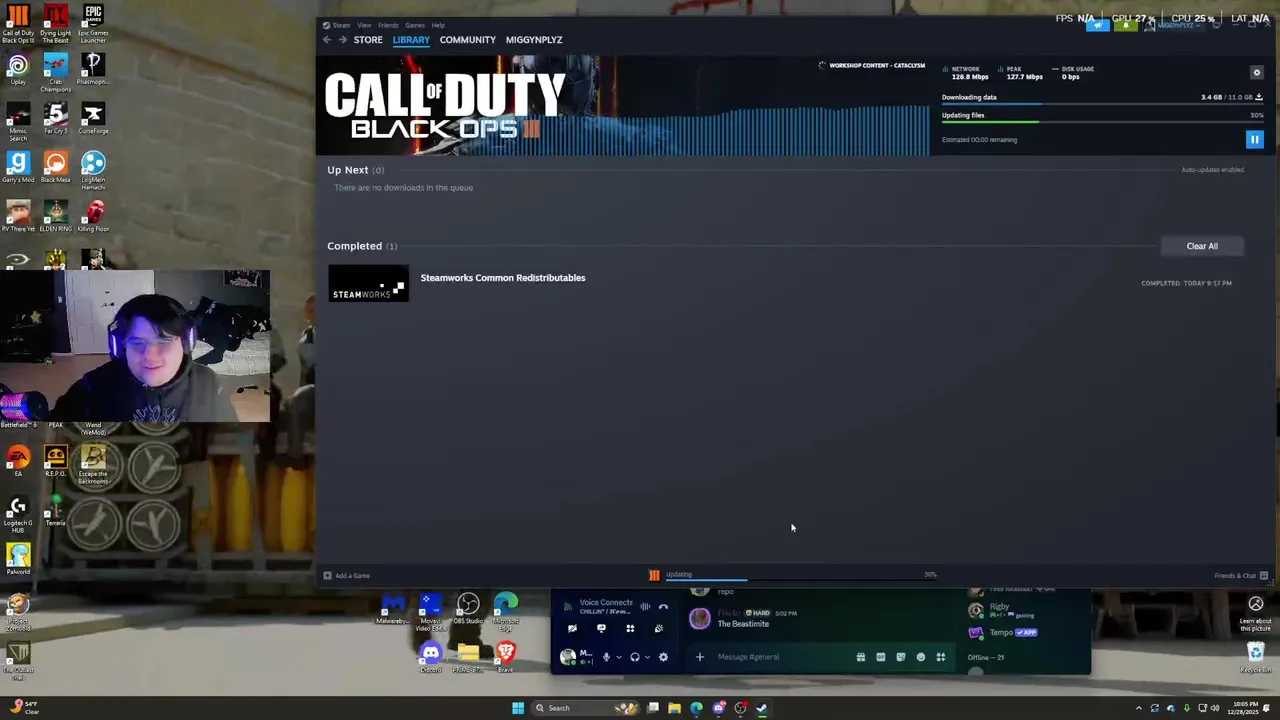Viewport: 1280px width, 720px height.
Task: Open Windows Start menu
Action: click(517, 708)
